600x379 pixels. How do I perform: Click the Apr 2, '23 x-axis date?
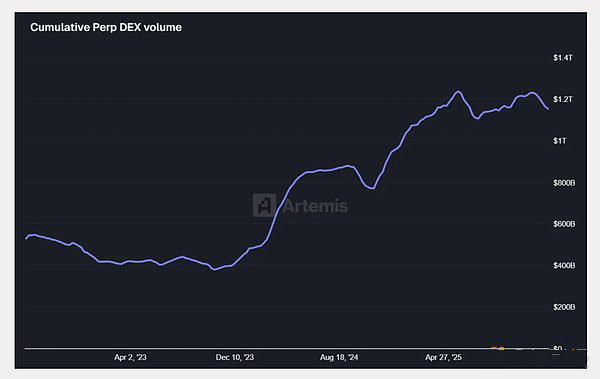pyautogui.click(x=130, y=358)
